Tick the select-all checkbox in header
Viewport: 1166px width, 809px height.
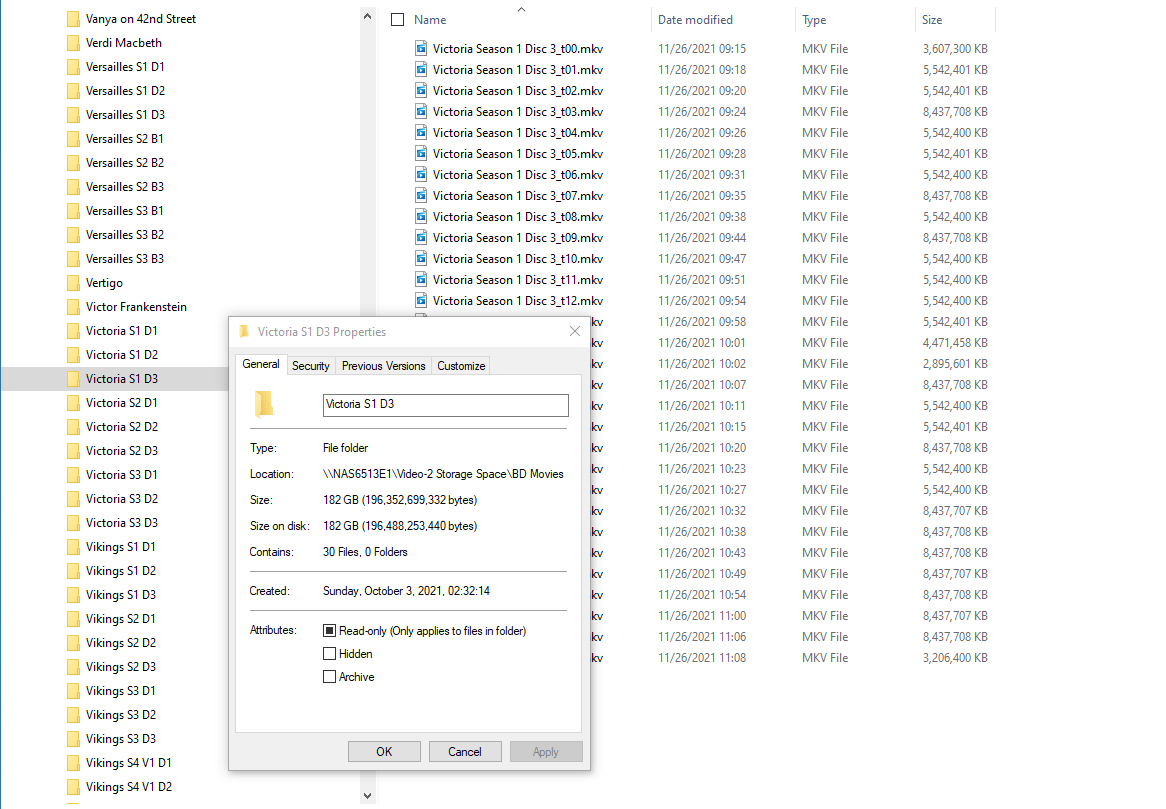click(398, 20)
